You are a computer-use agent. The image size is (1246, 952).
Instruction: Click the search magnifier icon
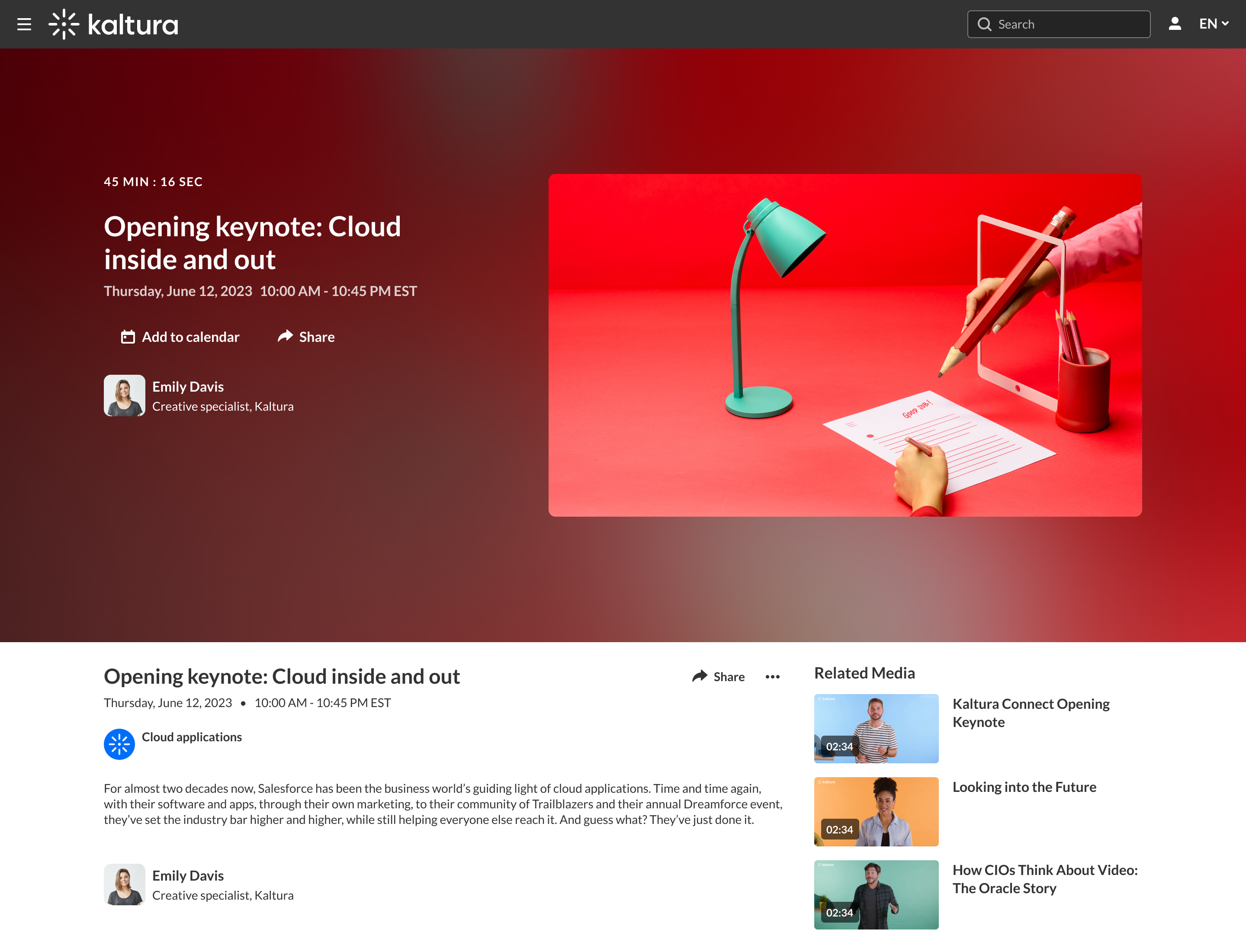point(984,24)
